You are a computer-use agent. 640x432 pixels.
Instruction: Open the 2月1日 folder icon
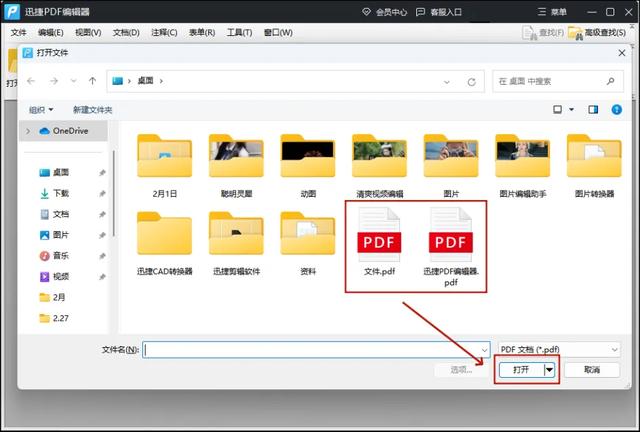164,156
